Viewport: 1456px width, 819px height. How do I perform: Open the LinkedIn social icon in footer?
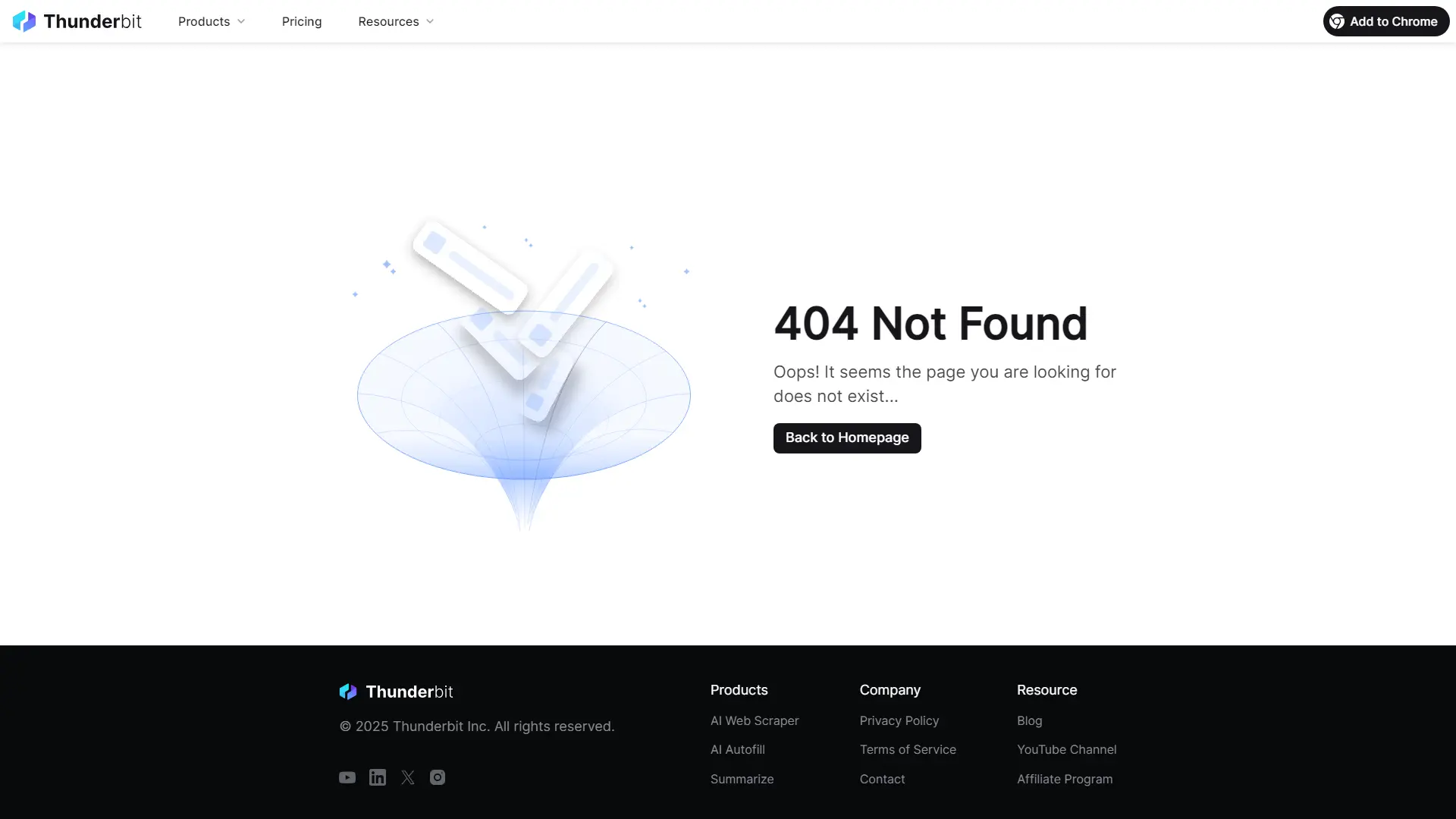[378, 777]
